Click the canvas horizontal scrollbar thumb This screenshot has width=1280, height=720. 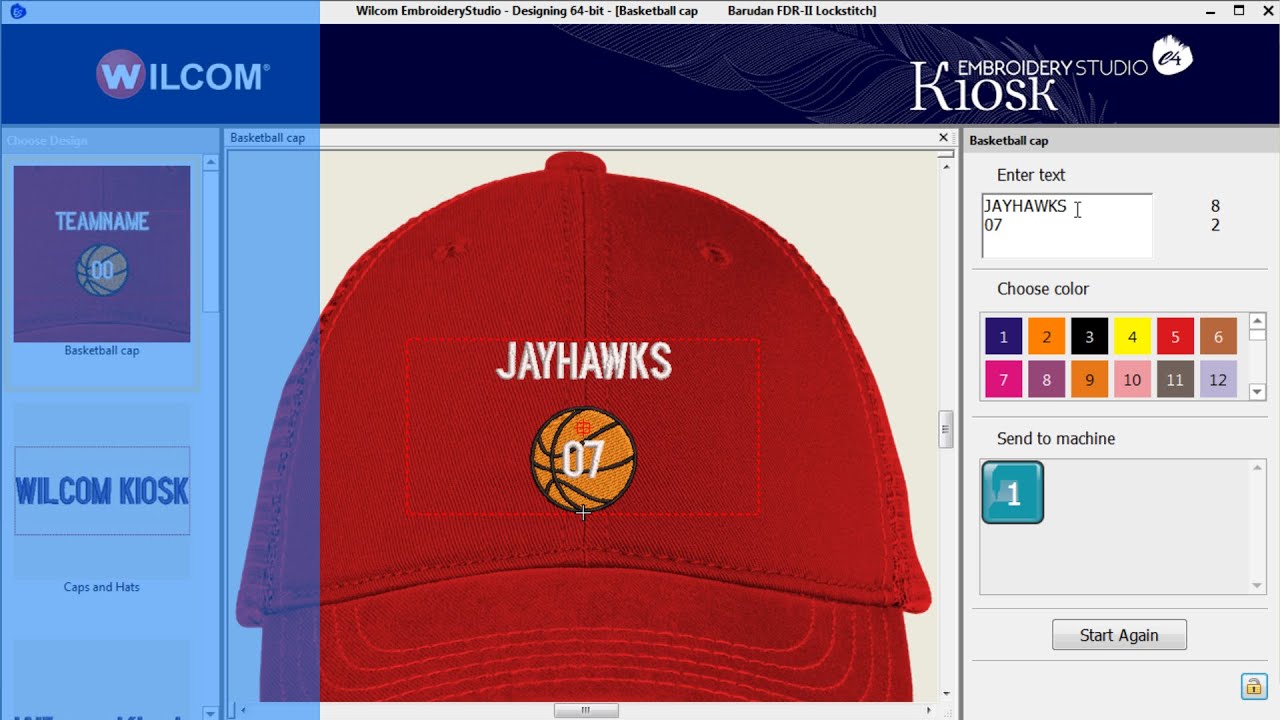[x=586, y=710]
